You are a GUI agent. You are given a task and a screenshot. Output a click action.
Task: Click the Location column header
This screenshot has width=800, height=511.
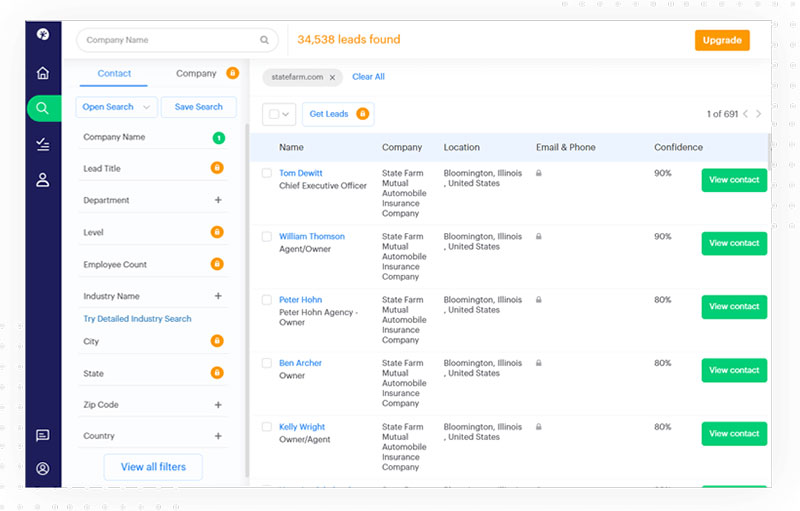(x=461, y=147)
